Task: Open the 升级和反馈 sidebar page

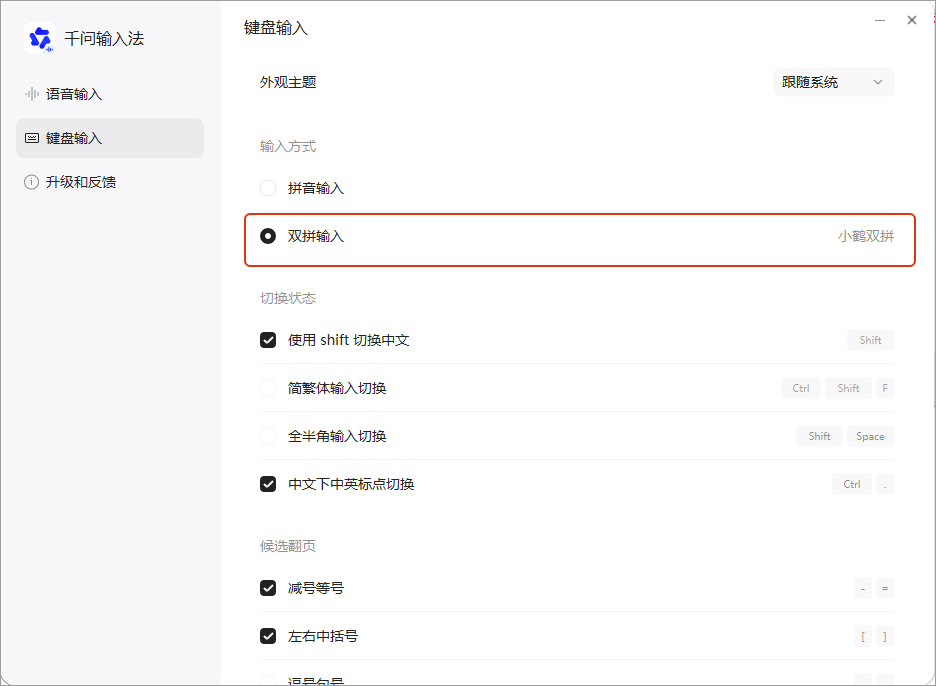Action: coord(110,182)
